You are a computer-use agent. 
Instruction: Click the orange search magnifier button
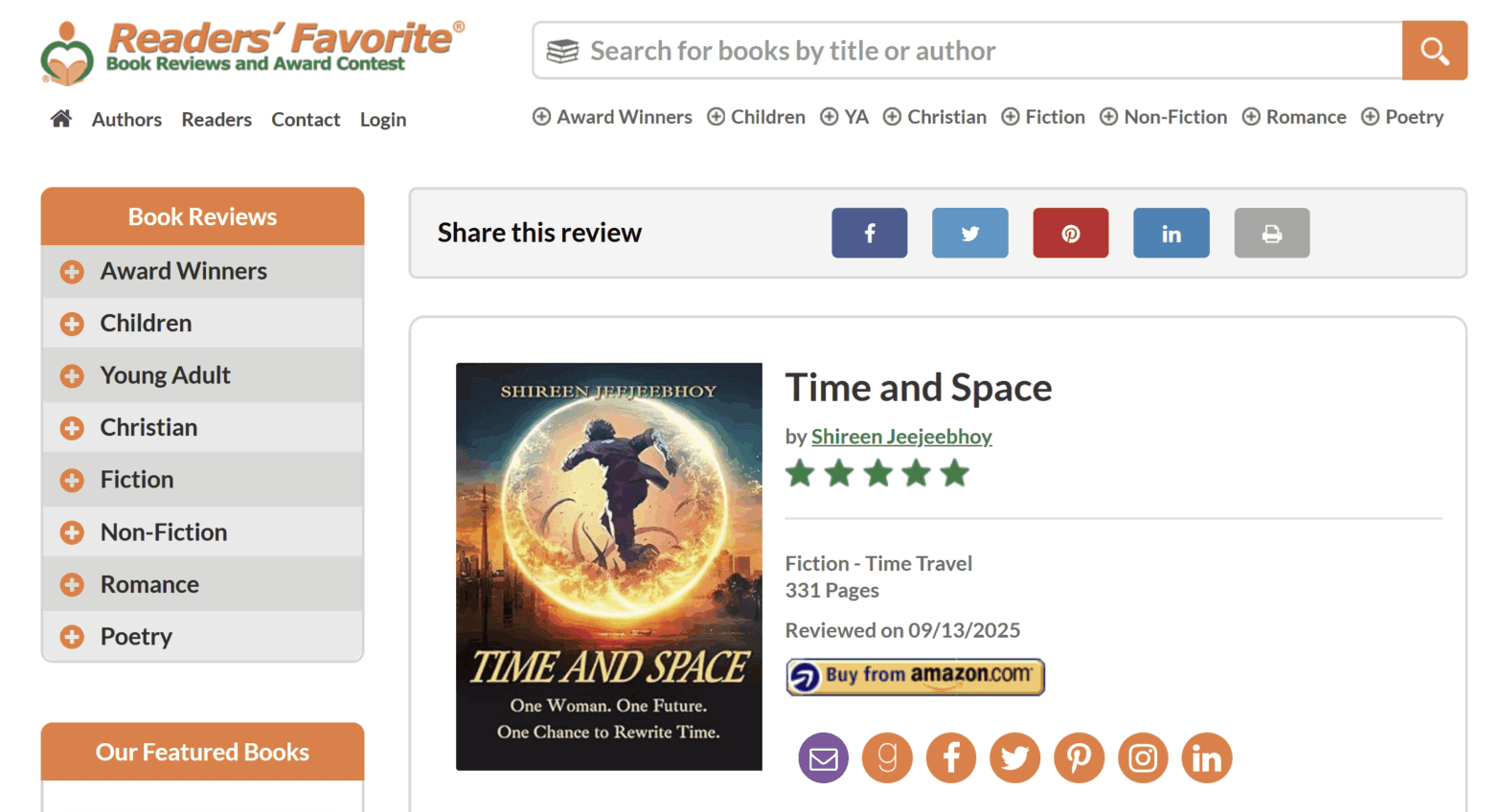[1434, 51]
